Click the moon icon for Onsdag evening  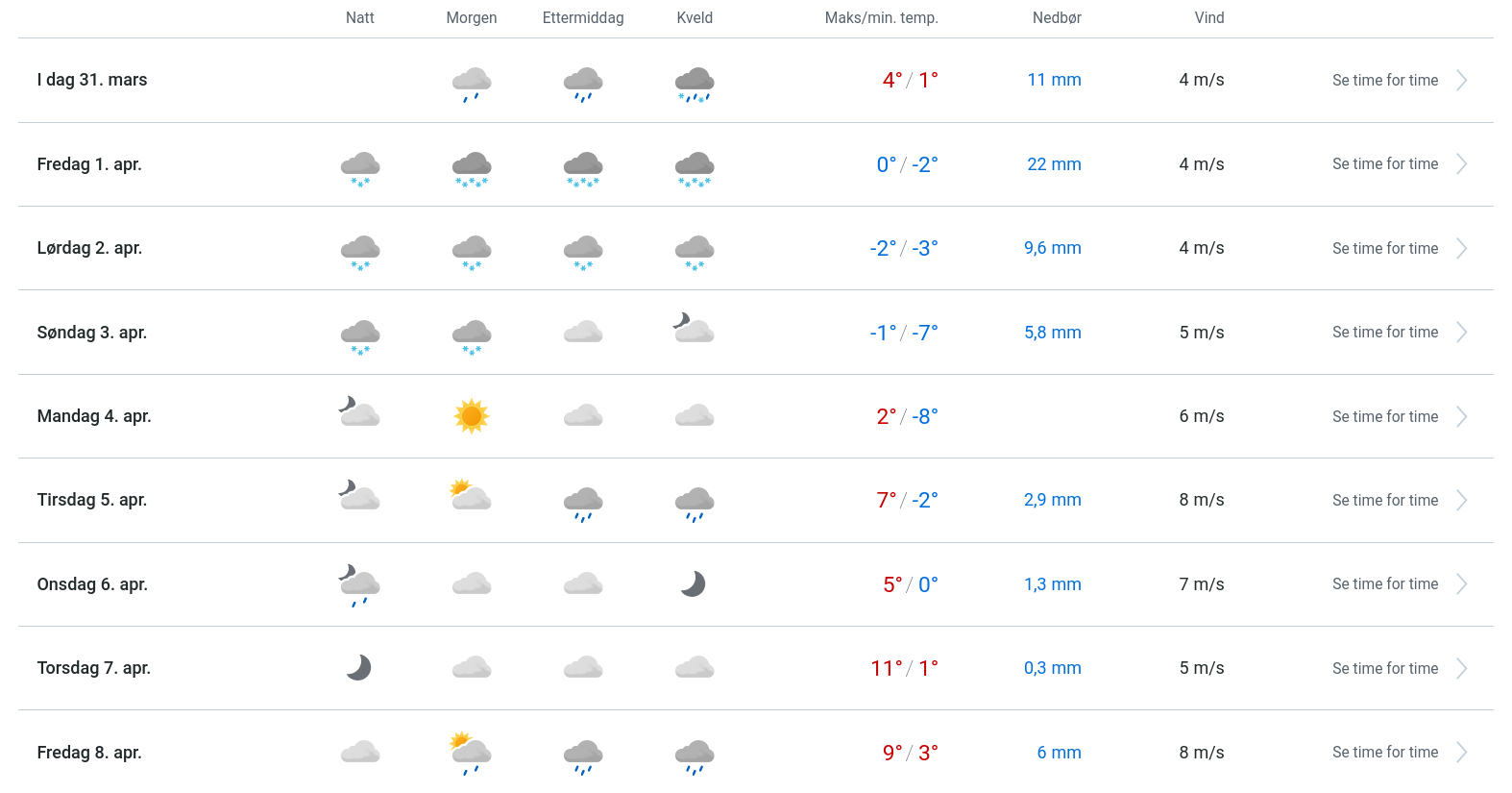coord(694,583)
